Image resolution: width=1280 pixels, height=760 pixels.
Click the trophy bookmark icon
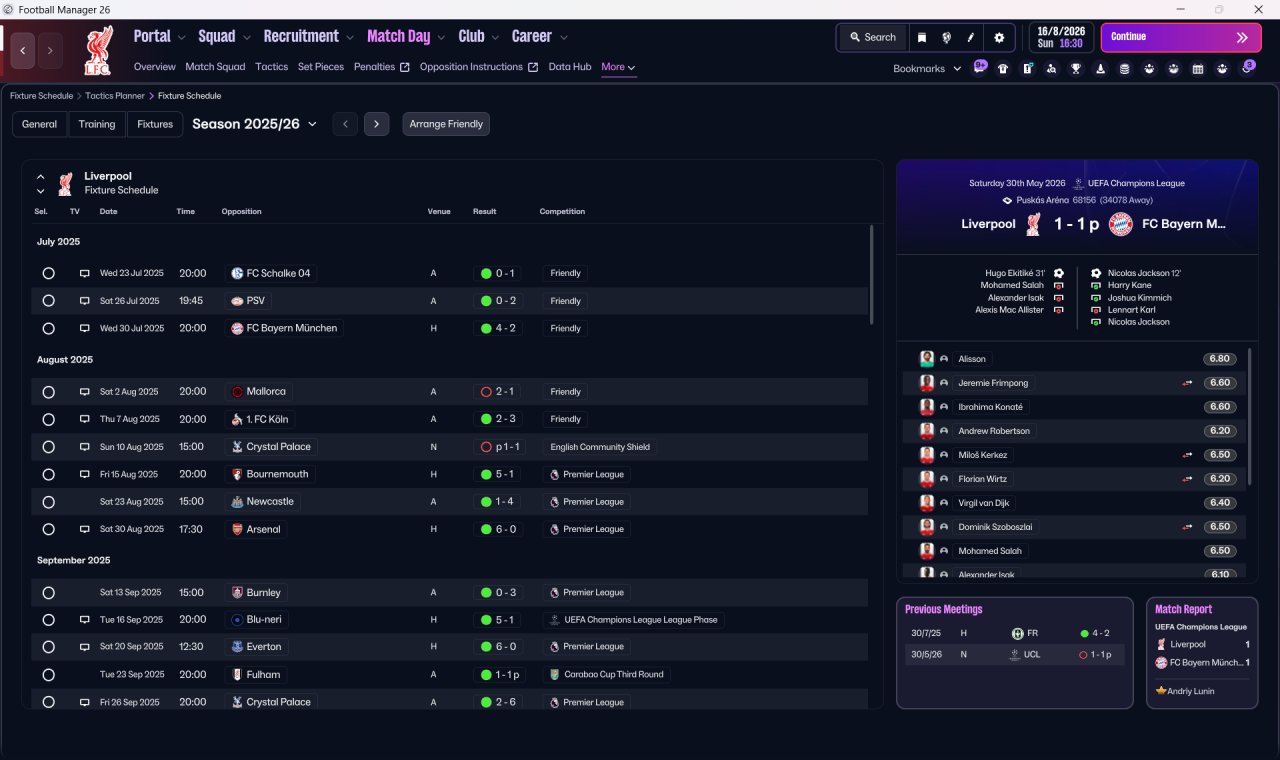click(x=1076, y=69)
